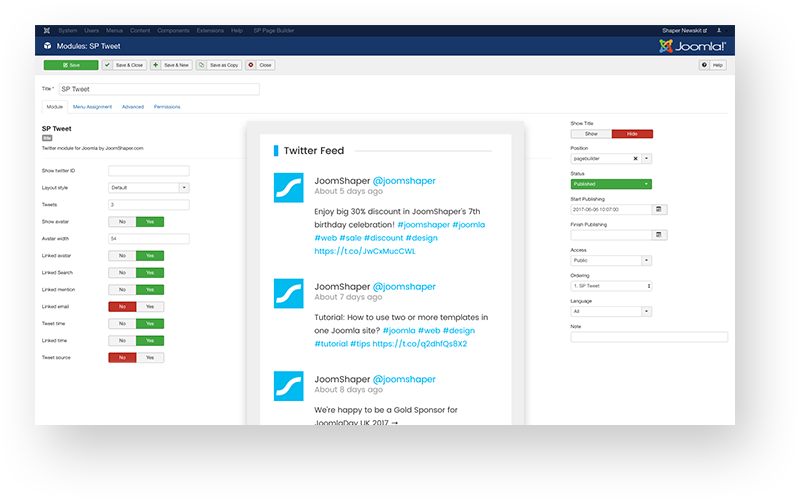The height and width of the screenshot is (498, 798).
Task: Open the Start Publishing calendar picker
Action: (x=659, y=210)
